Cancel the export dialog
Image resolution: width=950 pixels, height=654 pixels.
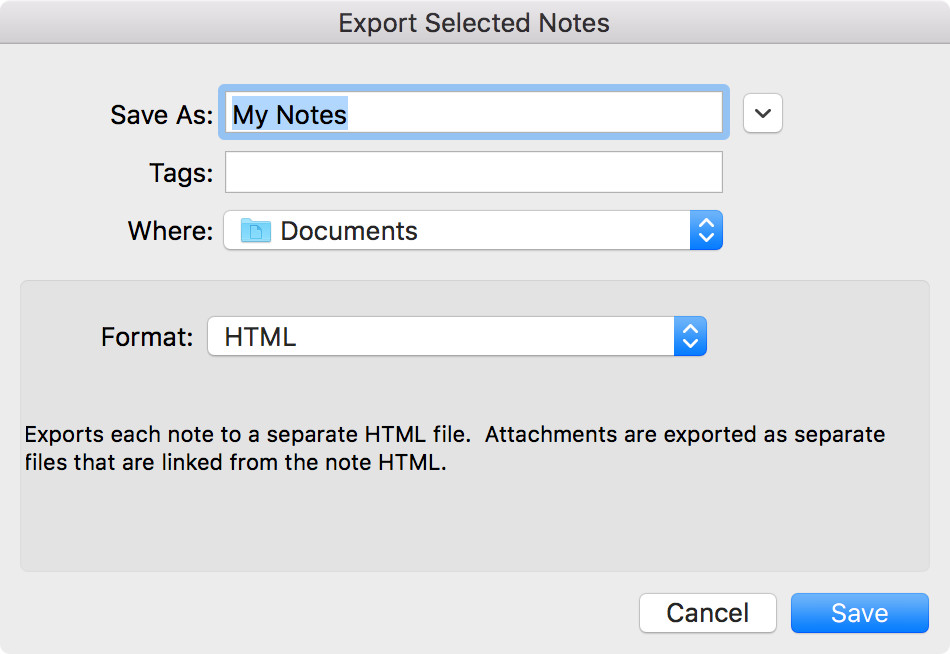(x=708, y=613)
